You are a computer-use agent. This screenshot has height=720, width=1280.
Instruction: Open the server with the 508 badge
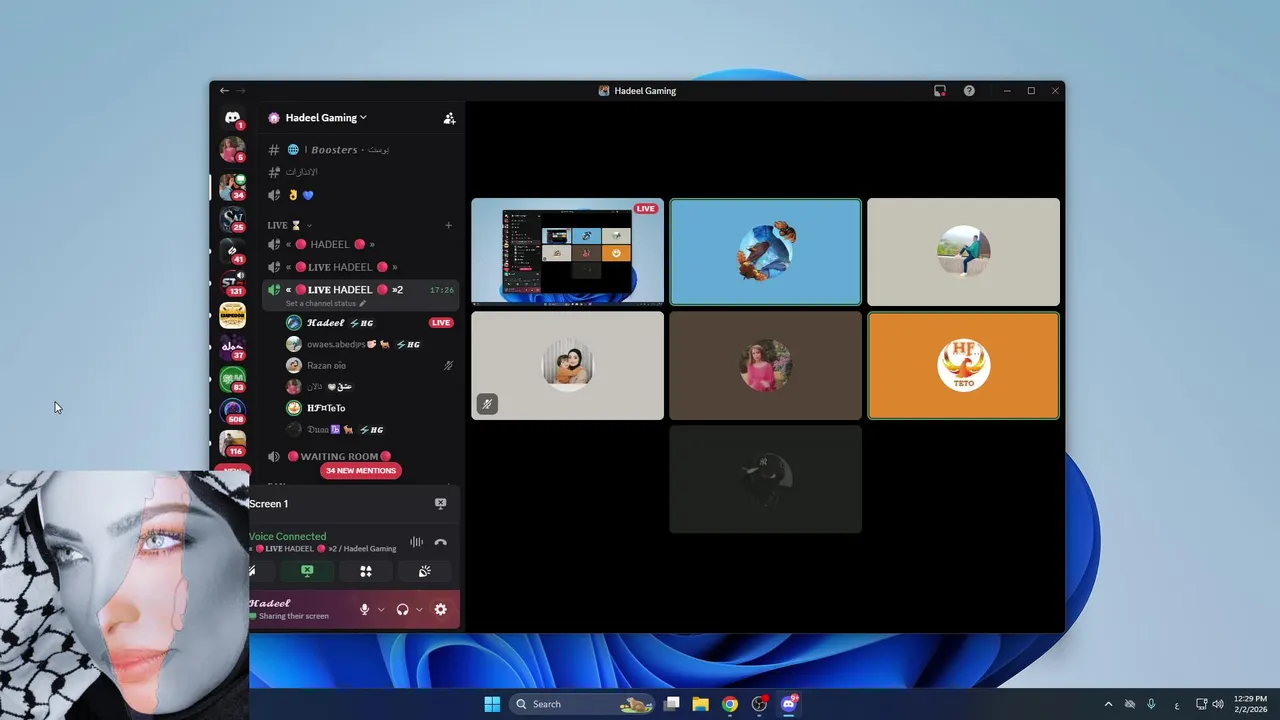coord(232,411)
